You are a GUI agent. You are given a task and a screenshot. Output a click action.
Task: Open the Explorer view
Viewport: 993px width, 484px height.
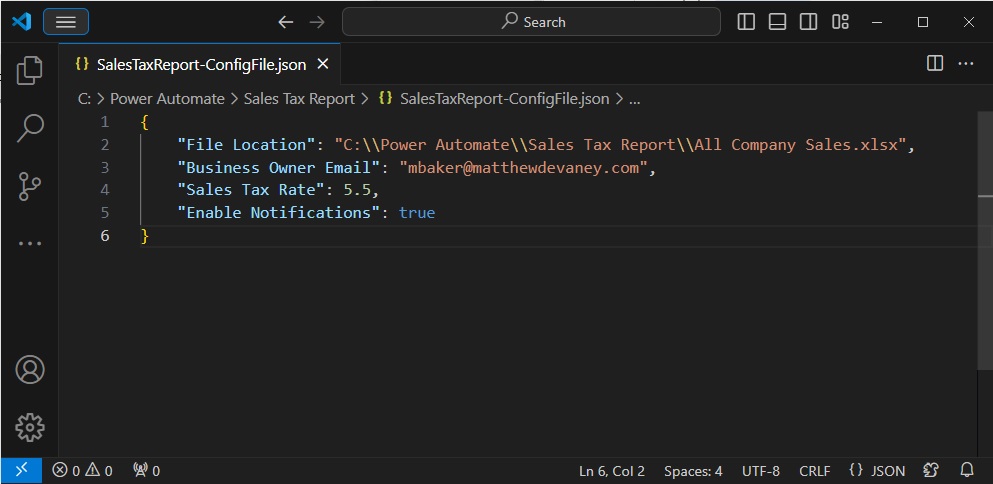coord(30,70)
